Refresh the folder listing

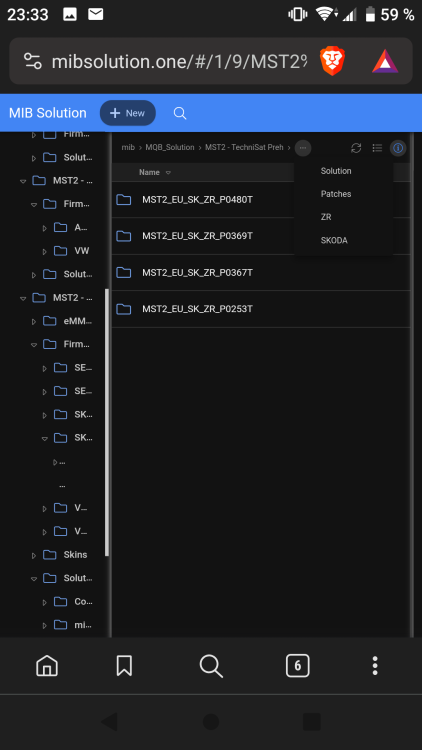tap(355, 148)
